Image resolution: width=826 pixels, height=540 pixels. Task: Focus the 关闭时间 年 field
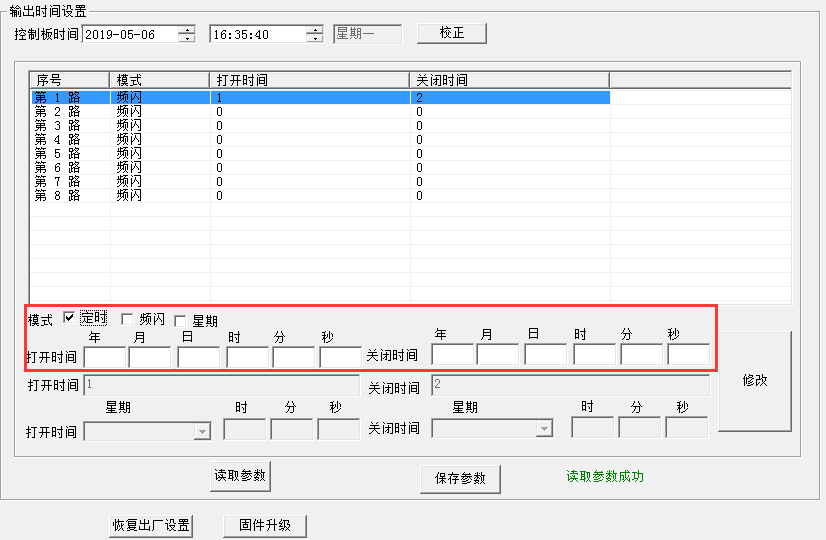pyautogui.click(x=453, y=355)
